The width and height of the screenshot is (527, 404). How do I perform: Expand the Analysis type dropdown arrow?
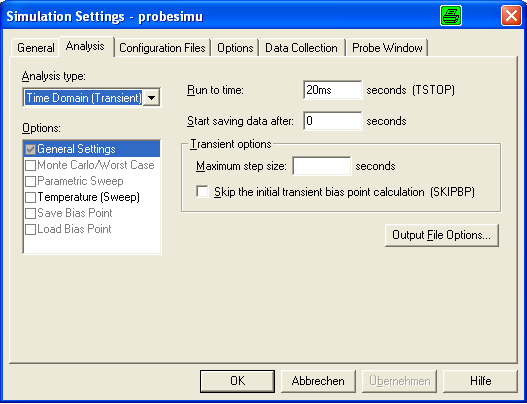point(152,98)
